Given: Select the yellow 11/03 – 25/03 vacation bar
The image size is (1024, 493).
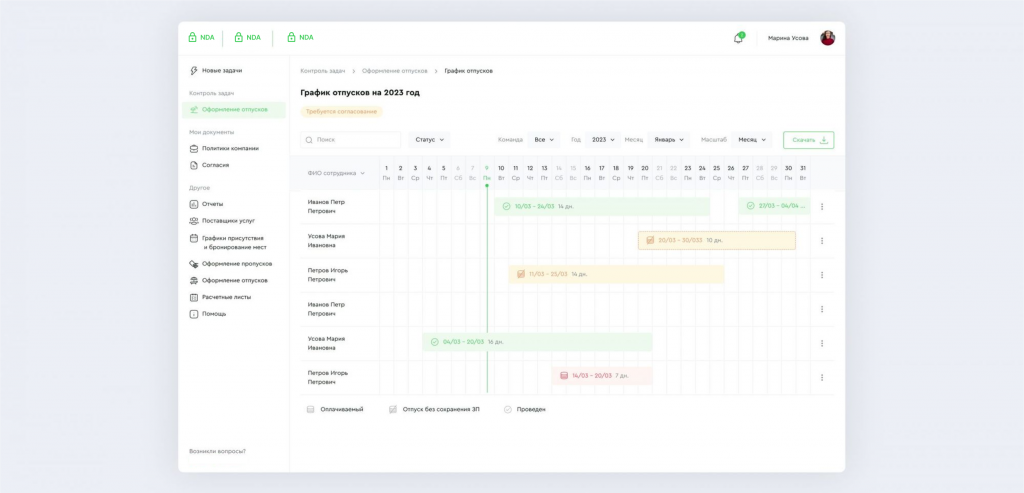Looking at the screenshot, I should 616,274.
